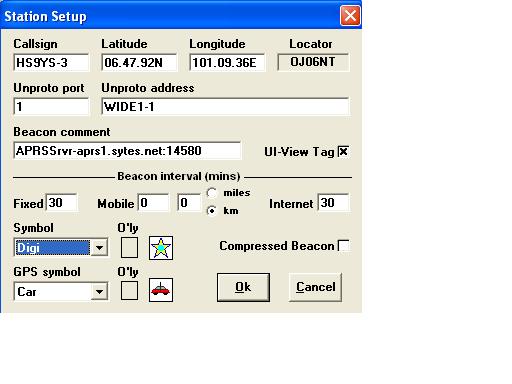Open the Symbol dropdown showing Digi
The image size is (512, 384).
coord(61,248)
